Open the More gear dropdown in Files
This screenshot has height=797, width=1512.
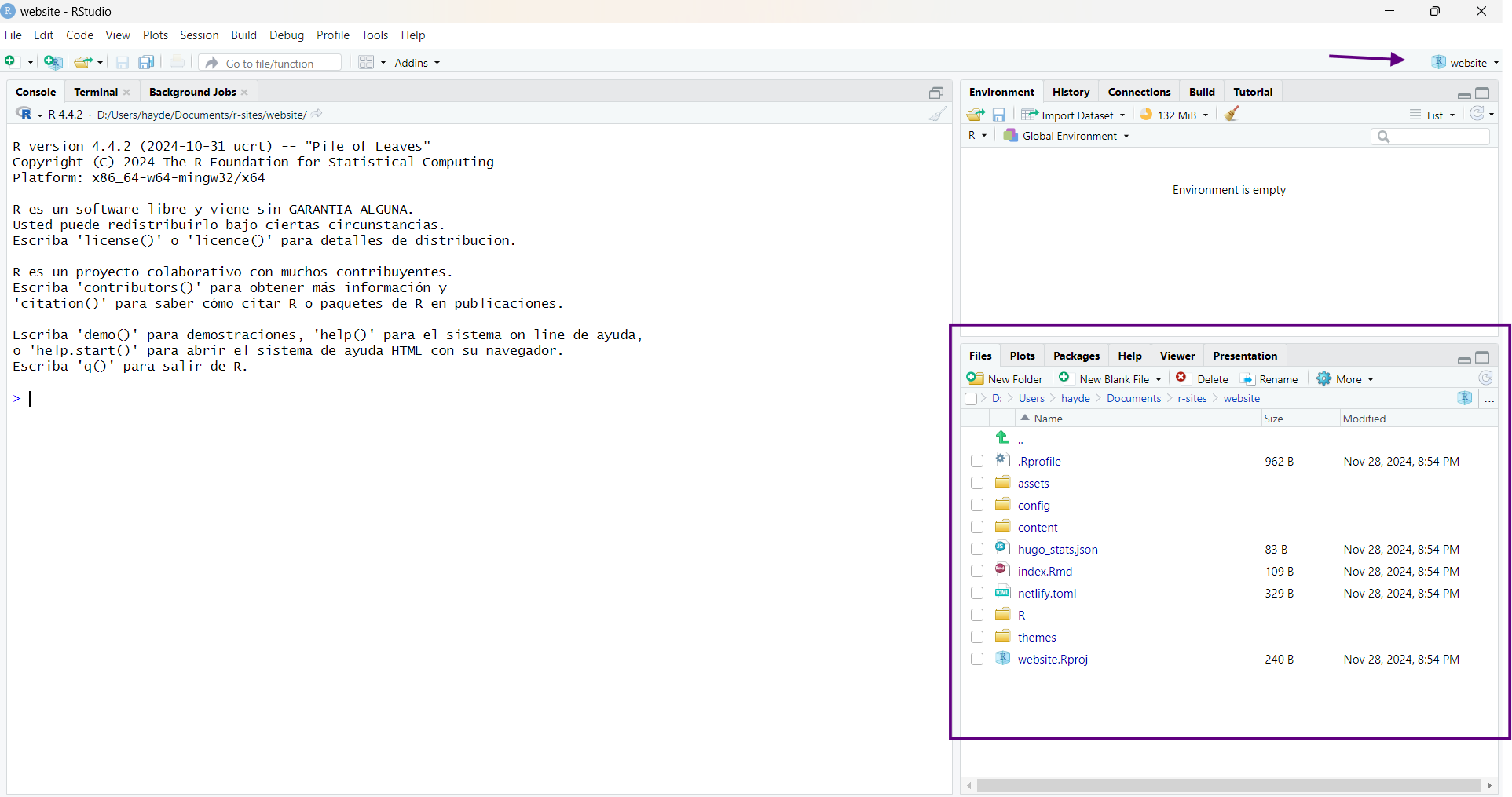click(1345, 379)
